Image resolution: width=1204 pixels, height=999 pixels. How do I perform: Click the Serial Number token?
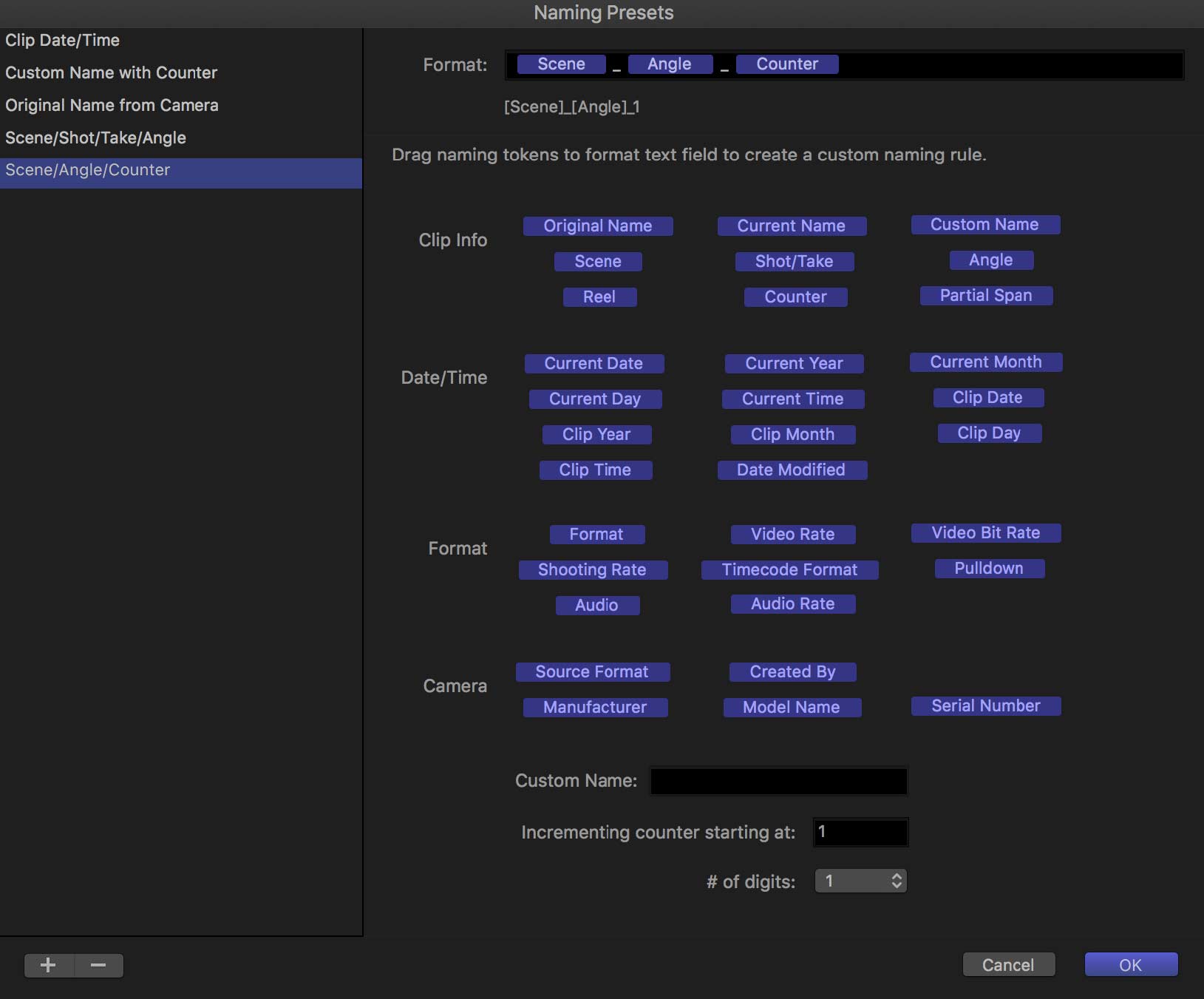[x=986, y=706]
